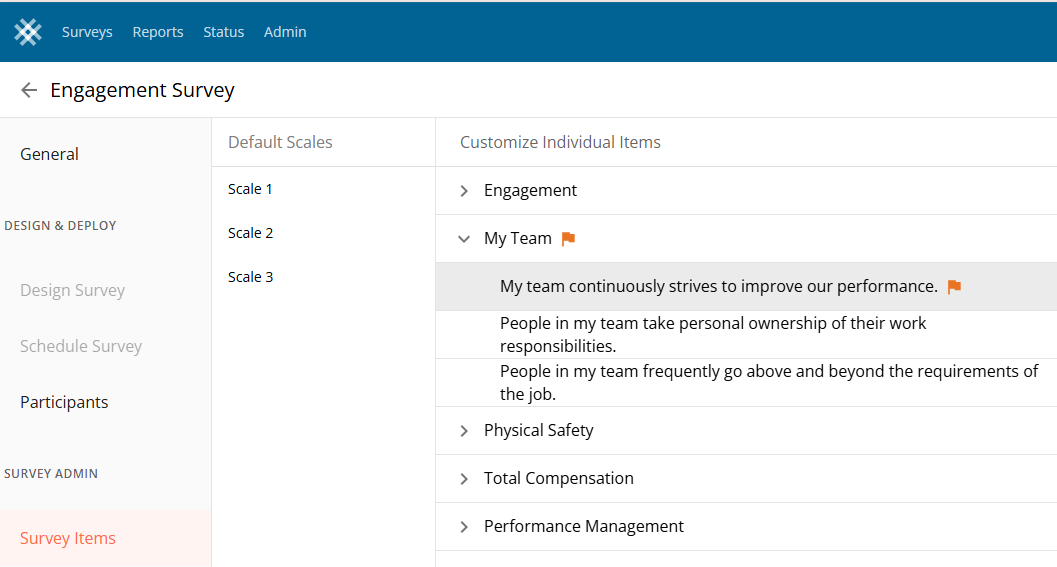The height and width of the screenshot is (567, 1057).
Task: Open the Participants sidebar page
Action: point(64,402)
